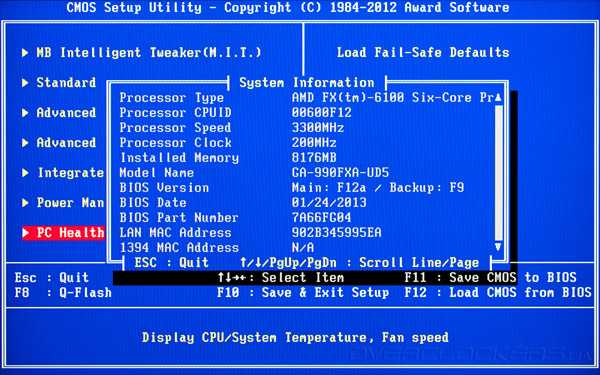The height and width of the screenshot is (375, 600).
Task: Click arrow beside Power Management entry
Action: (x=25, y=202)
